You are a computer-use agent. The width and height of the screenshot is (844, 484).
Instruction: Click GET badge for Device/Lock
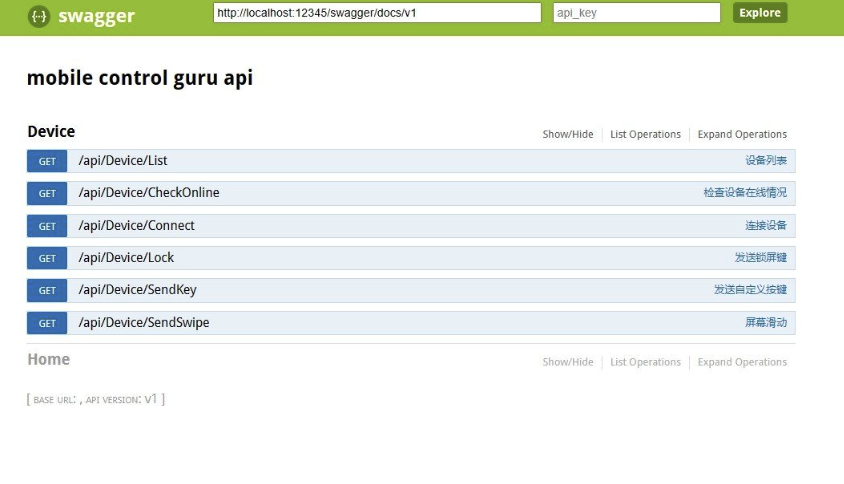[x=47, y=258]
